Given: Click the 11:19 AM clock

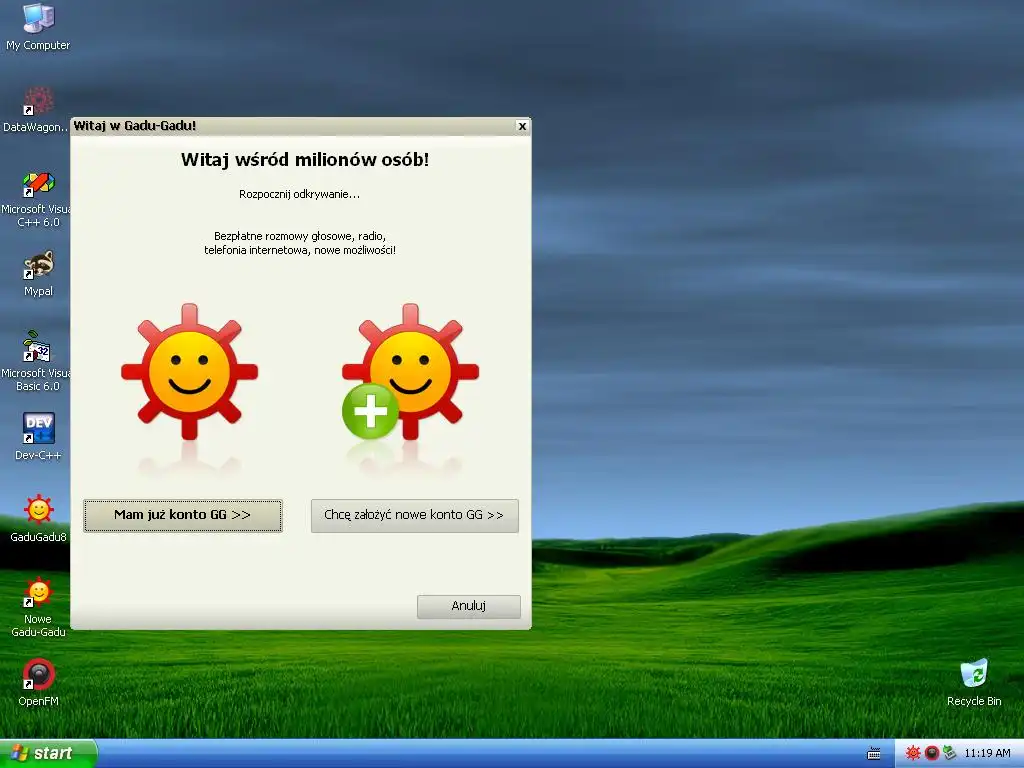Looking at the screenshot, I should (987, 754).
